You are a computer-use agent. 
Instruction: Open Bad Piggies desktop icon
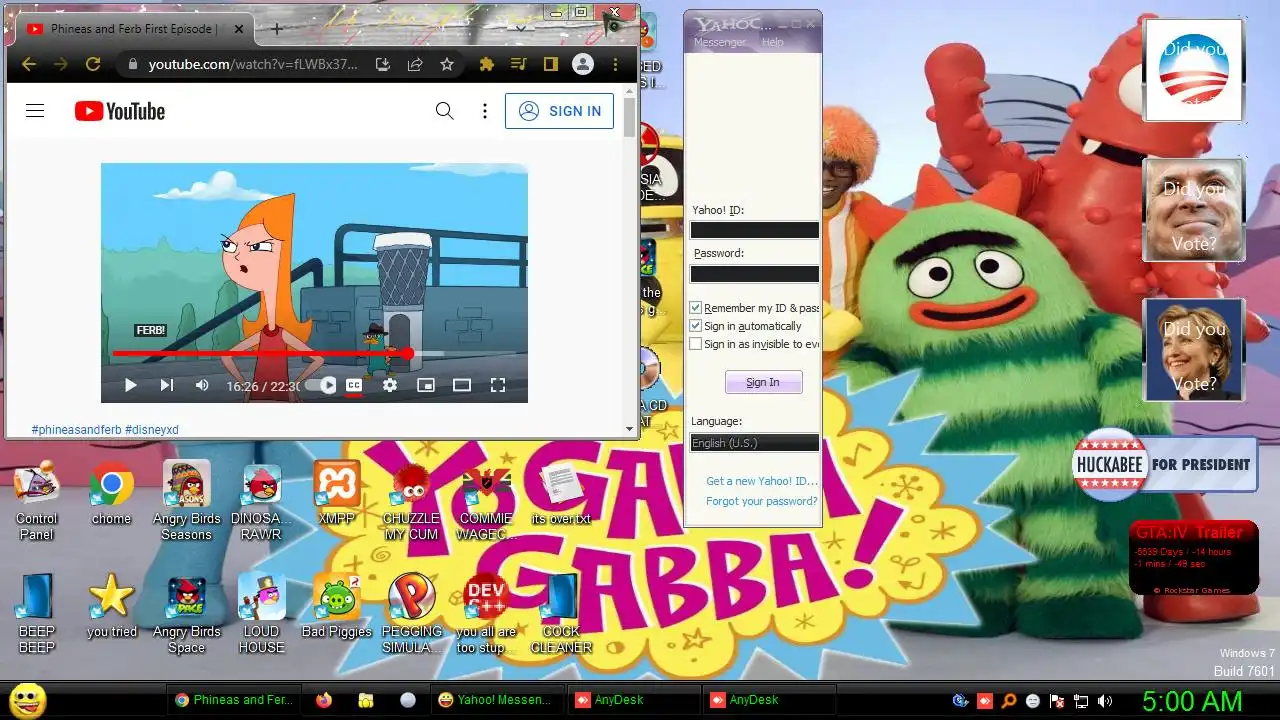click(337, 606)
